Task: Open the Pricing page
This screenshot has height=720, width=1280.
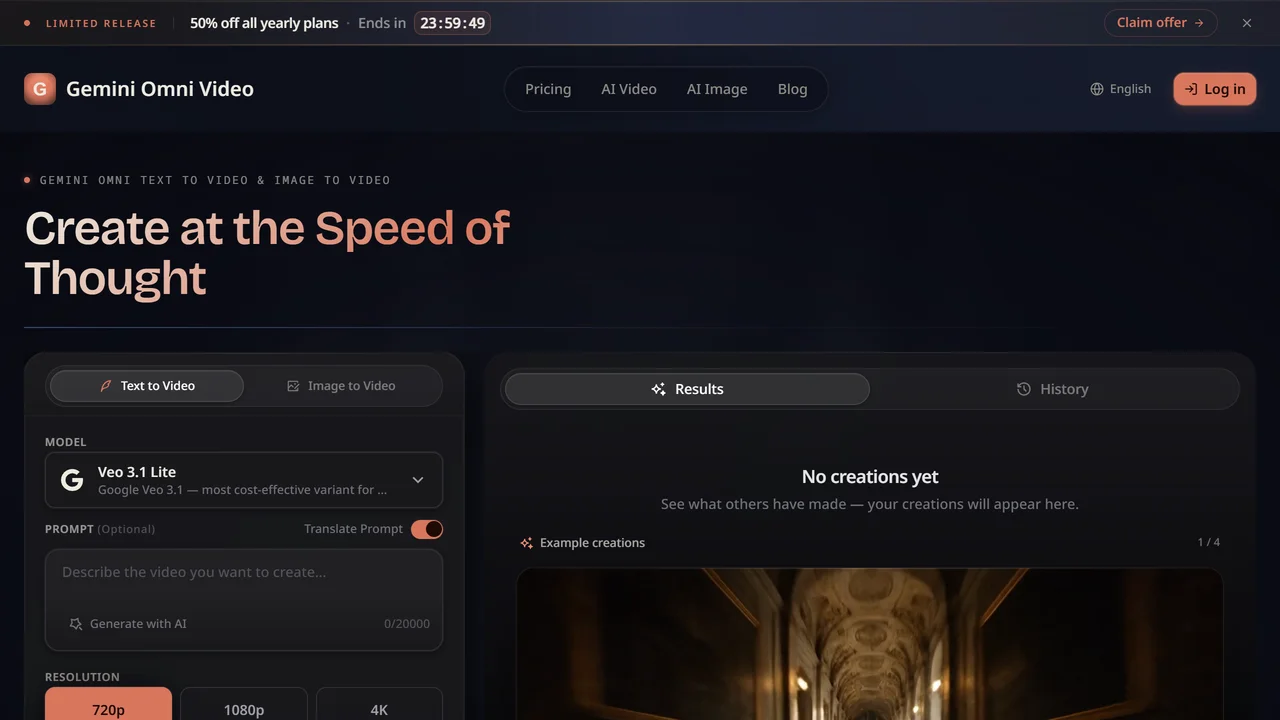Action: point(548,89)
